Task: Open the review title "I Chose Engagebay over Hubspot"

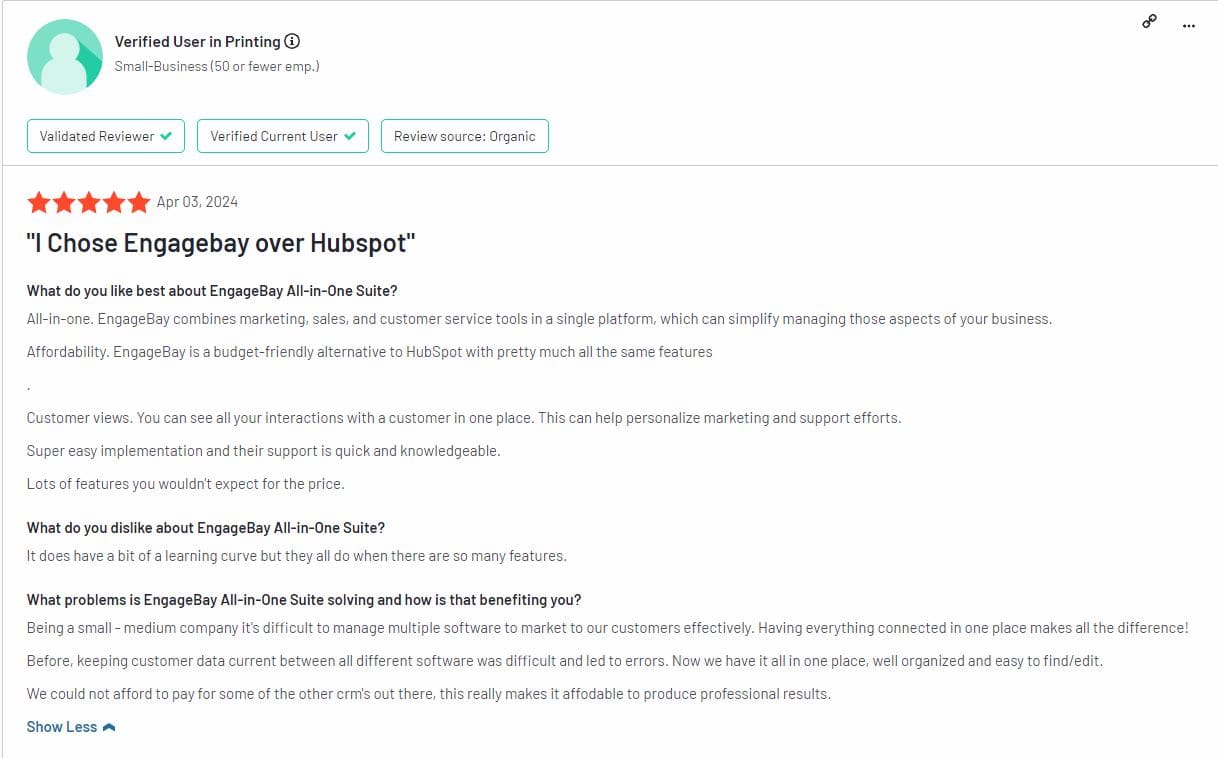Action: pos(221,243)
